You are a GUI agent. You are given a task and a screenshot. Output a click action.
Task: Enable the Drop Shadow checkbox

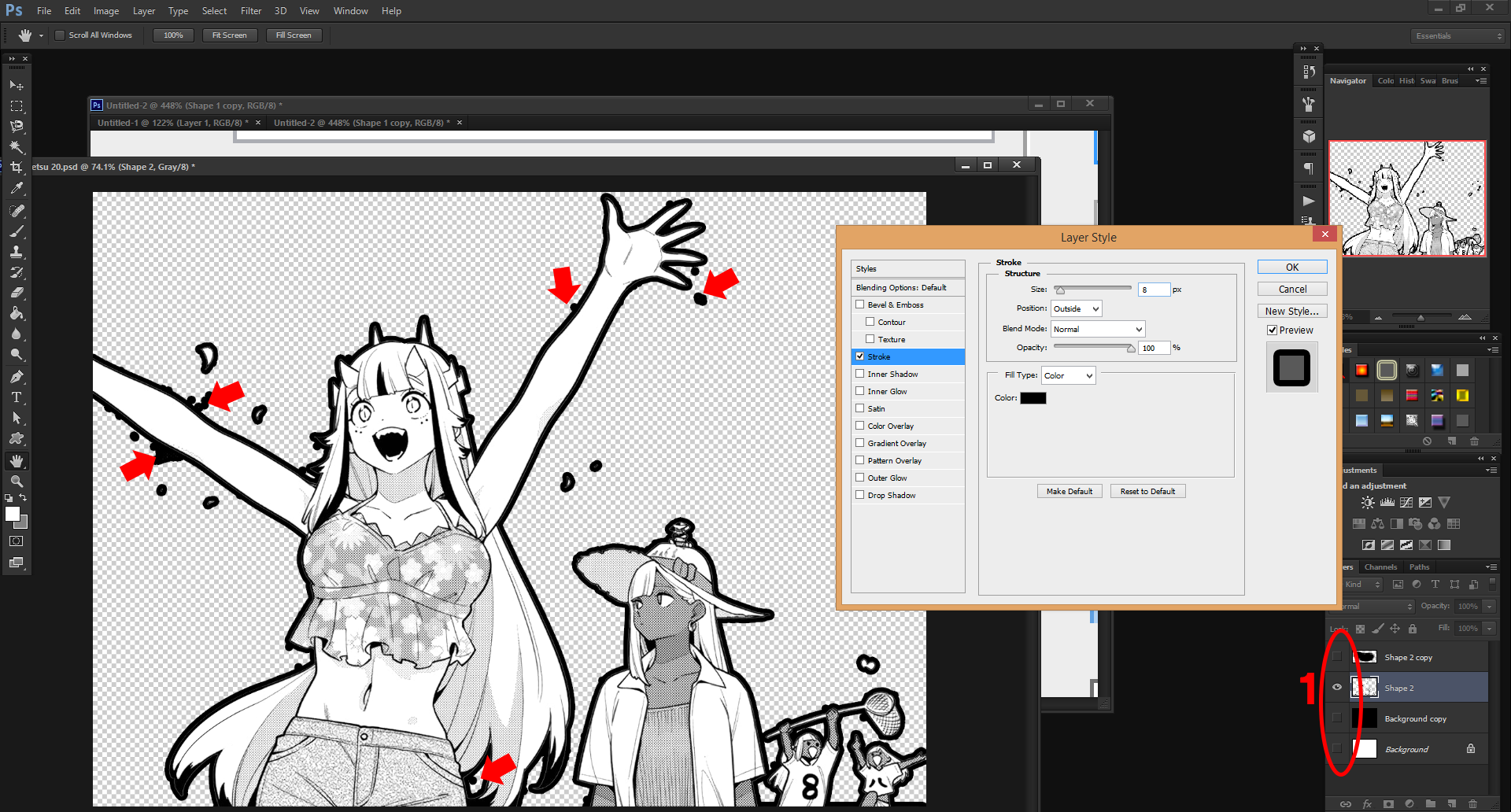(860, 495)
